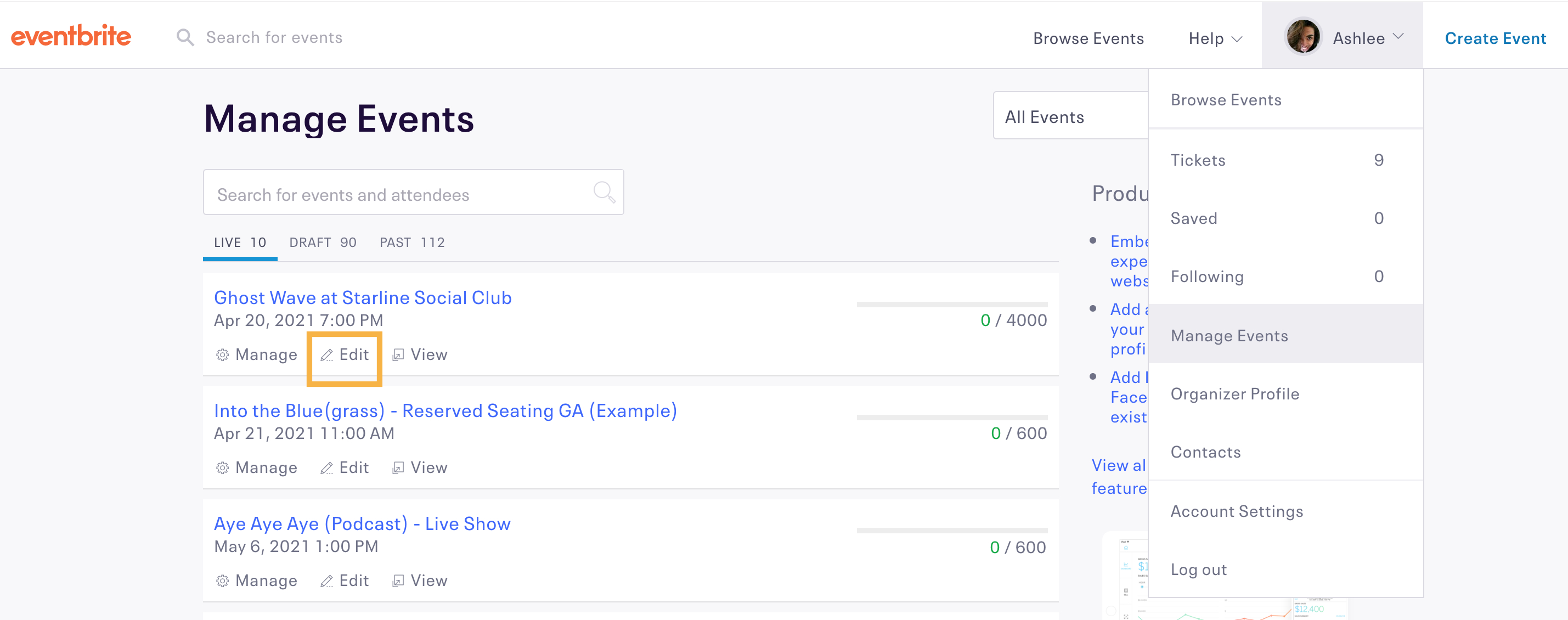Click gear icon for Ghost Wave event
The height and width of the screenshot is (620, 1568).
[x=223, y=355]
